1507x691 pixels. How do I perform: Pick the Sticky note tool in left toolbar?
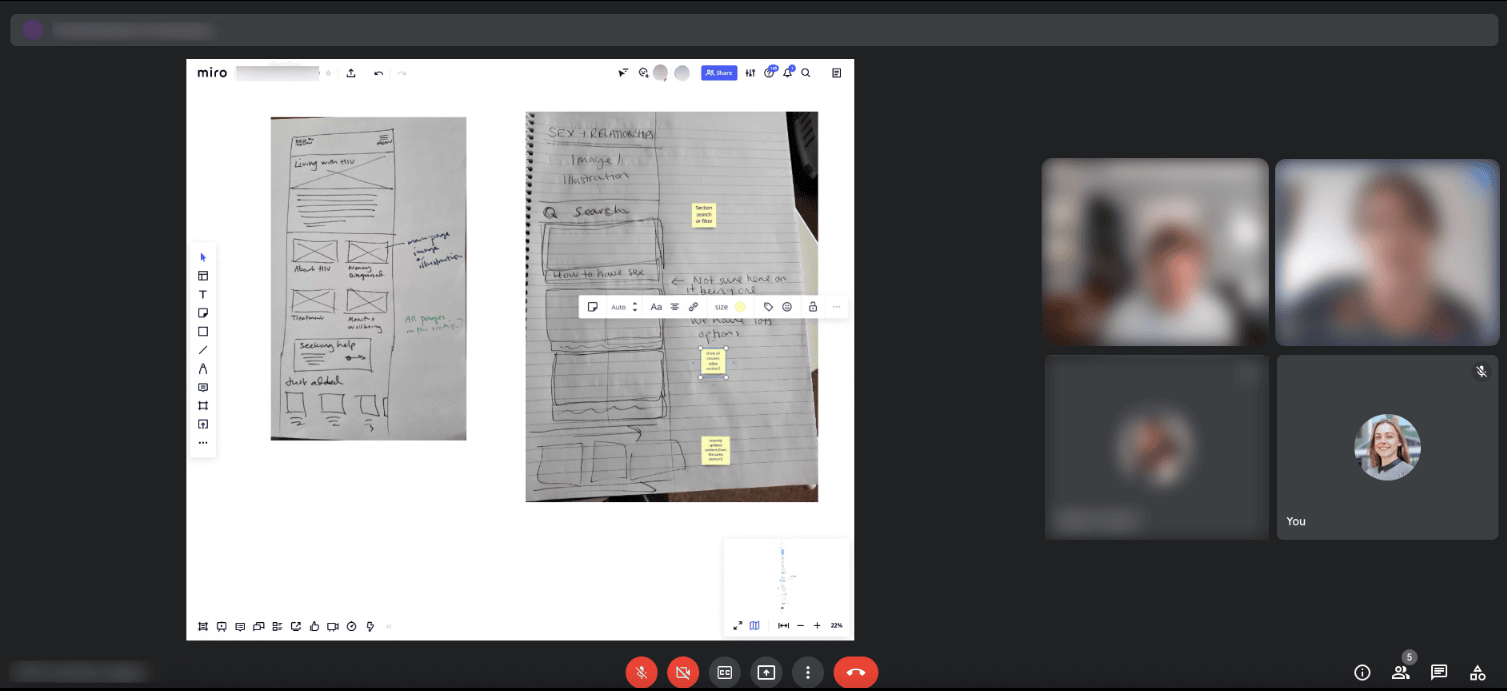[203, 313]
